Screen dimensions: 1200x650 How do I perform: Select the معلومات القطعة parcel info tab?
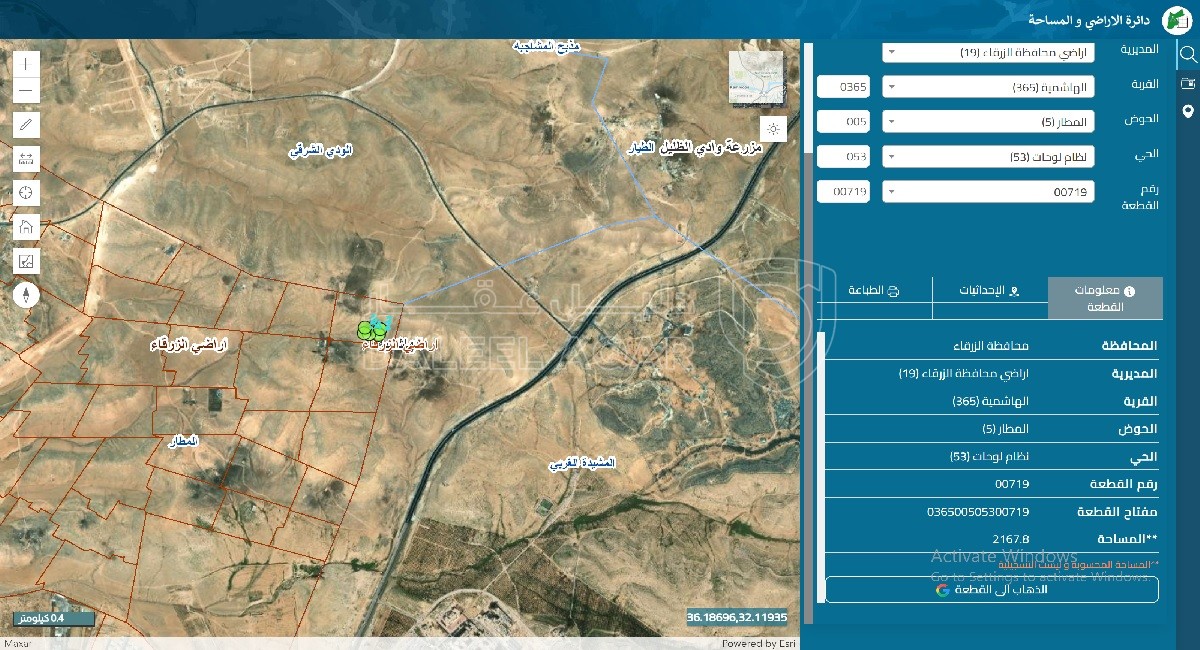[1105, 298]
